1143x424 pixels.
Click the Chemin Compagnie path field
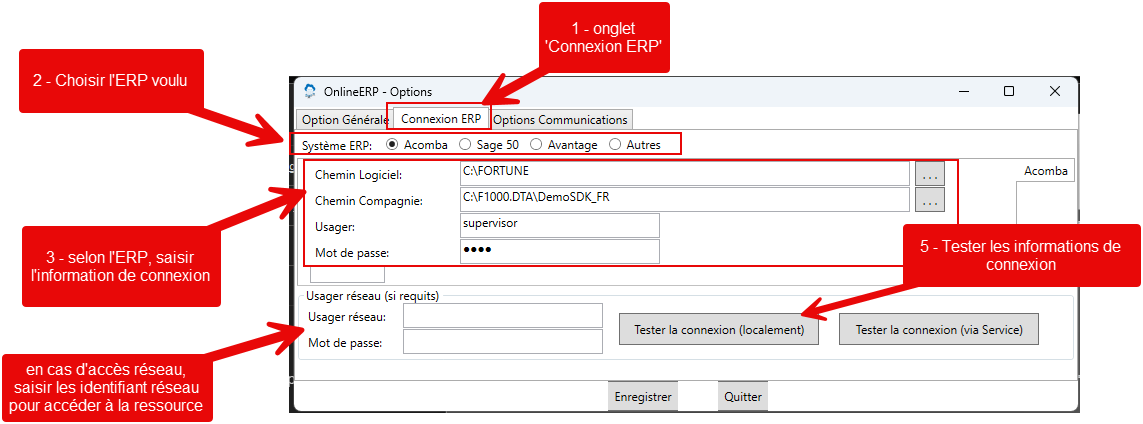(684, 199)
